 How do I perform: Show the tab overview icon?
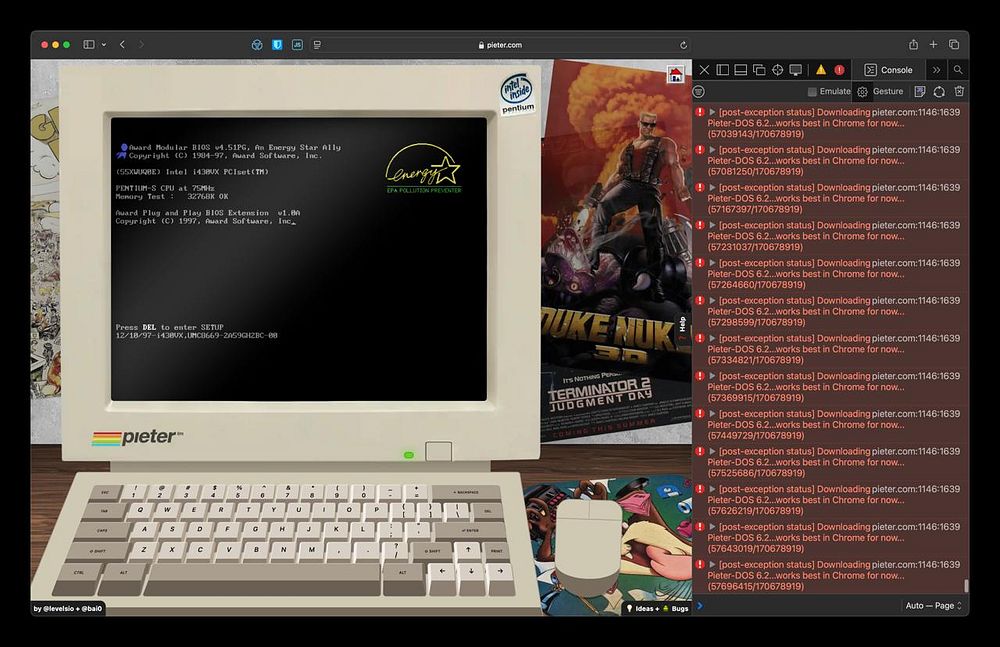pyautogui.click(x=953, y=45)
